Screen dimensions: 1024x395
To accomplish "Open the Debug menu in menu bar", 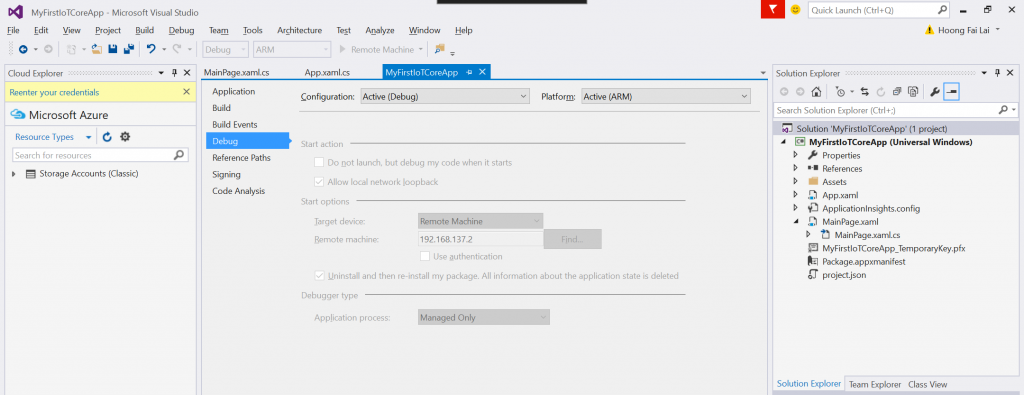I will coord(181,30).
